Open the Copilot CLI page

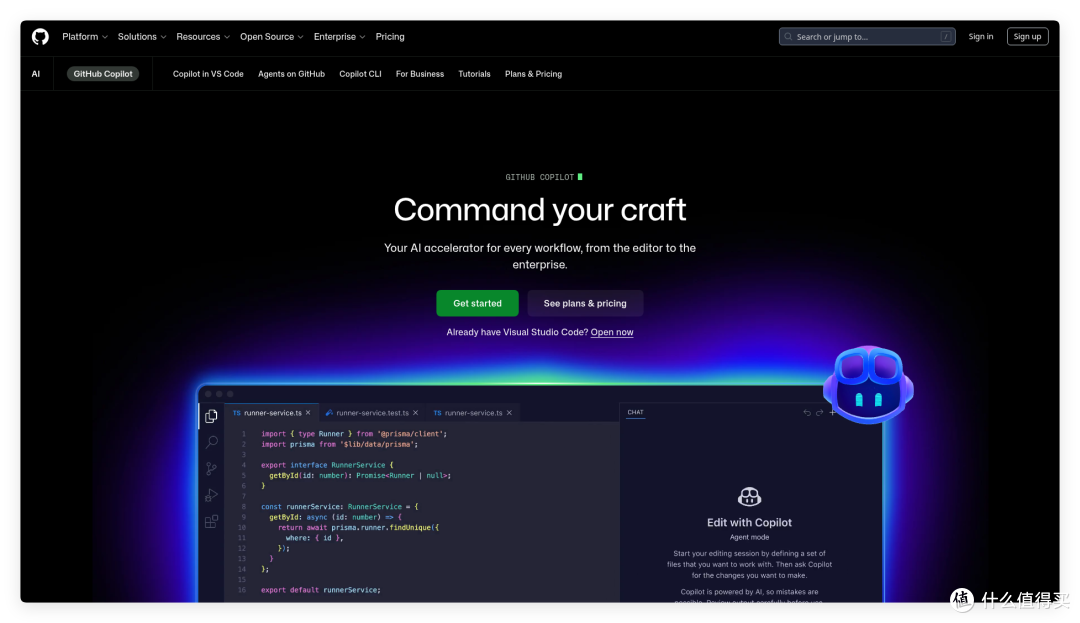pos(360,74)
